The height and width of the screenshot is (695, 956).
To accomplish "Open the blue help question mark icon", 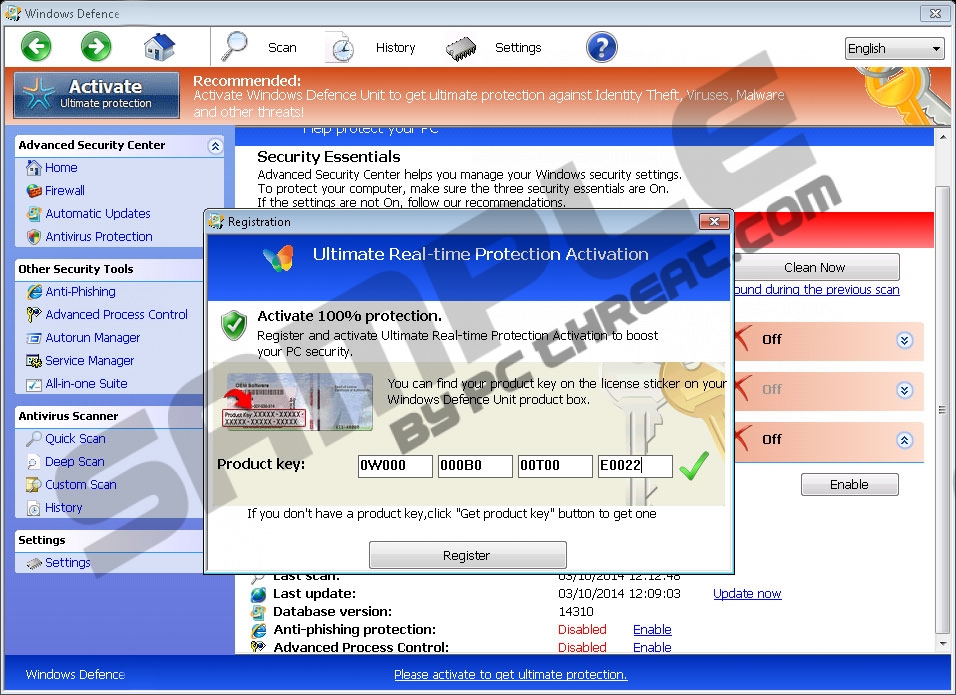I will click(x=602, y=47).
